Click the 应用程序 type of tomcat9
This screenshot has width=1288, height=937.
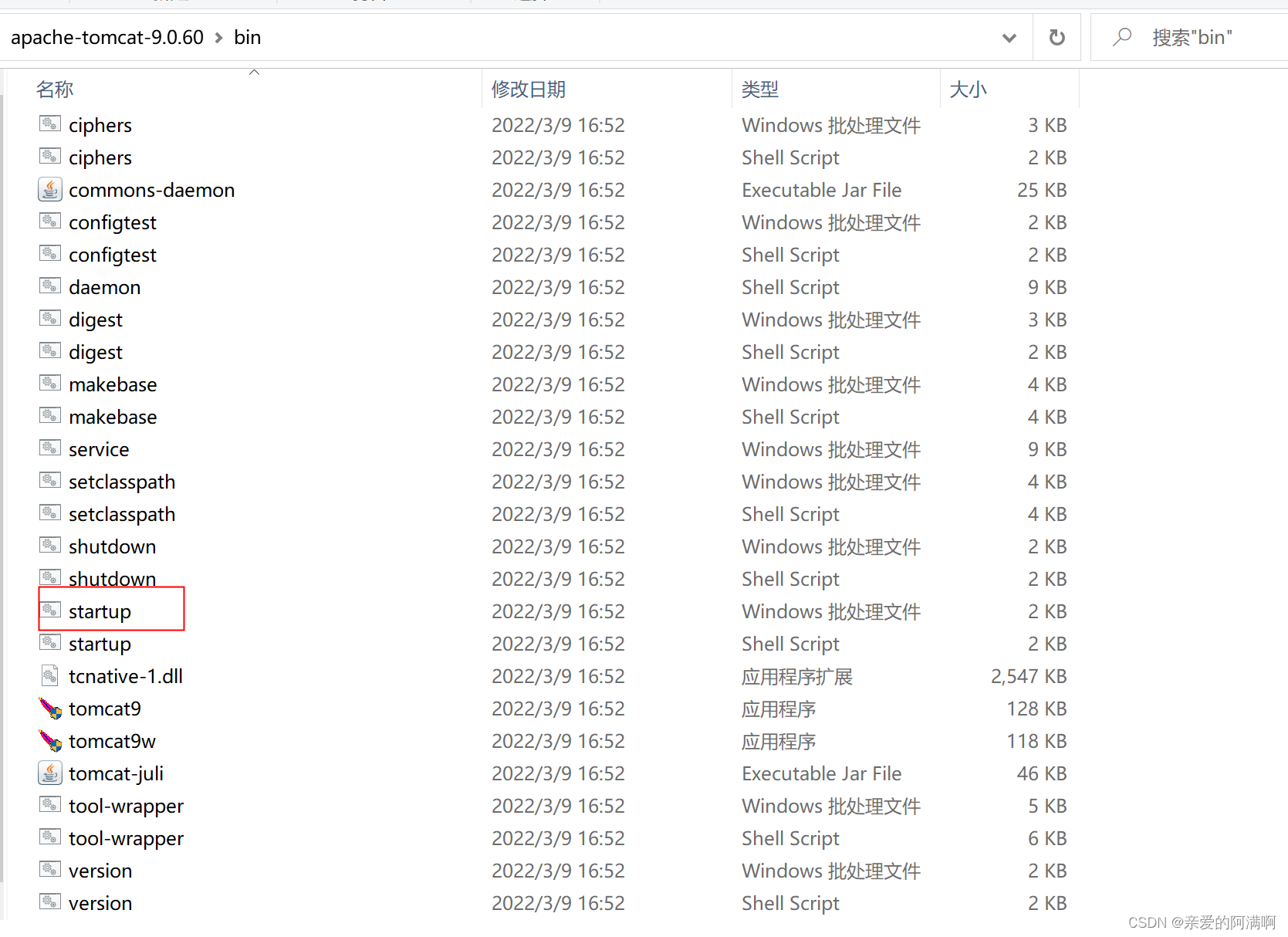pos(779,709)
